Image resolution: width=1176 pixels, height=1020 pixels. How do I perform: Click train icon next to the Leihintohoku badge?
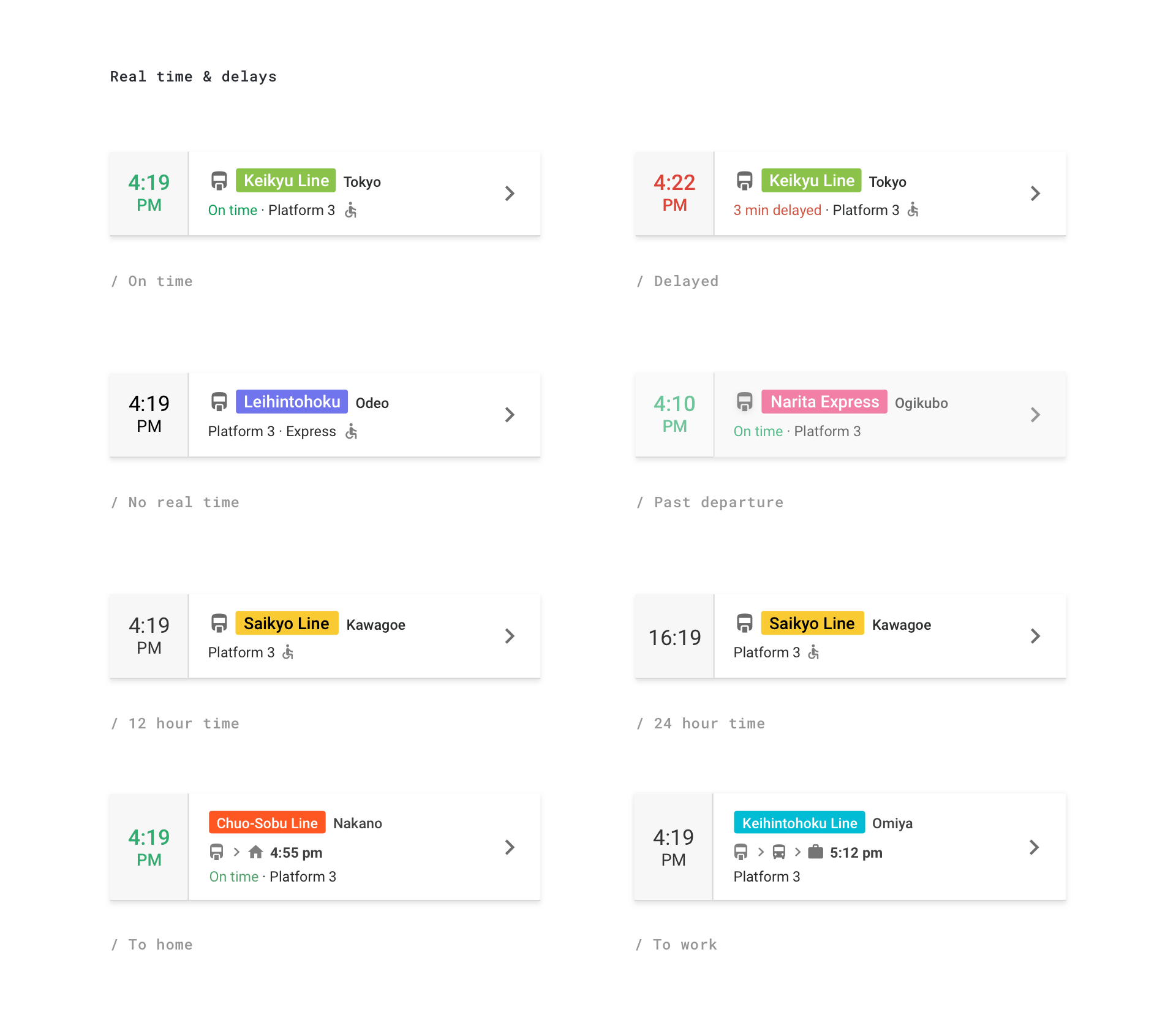(219, 402)
